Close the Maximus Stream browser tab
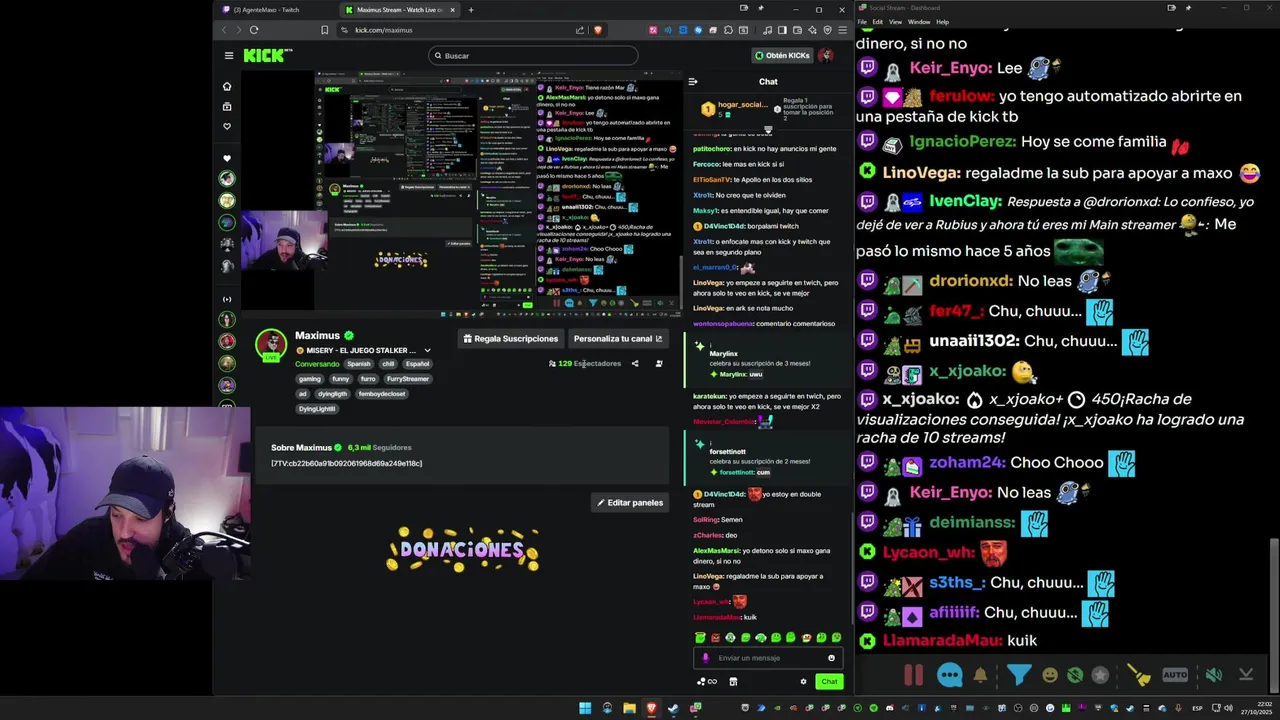The width and height of the screenshot is (1280, 720). click(x=452, y=10)
